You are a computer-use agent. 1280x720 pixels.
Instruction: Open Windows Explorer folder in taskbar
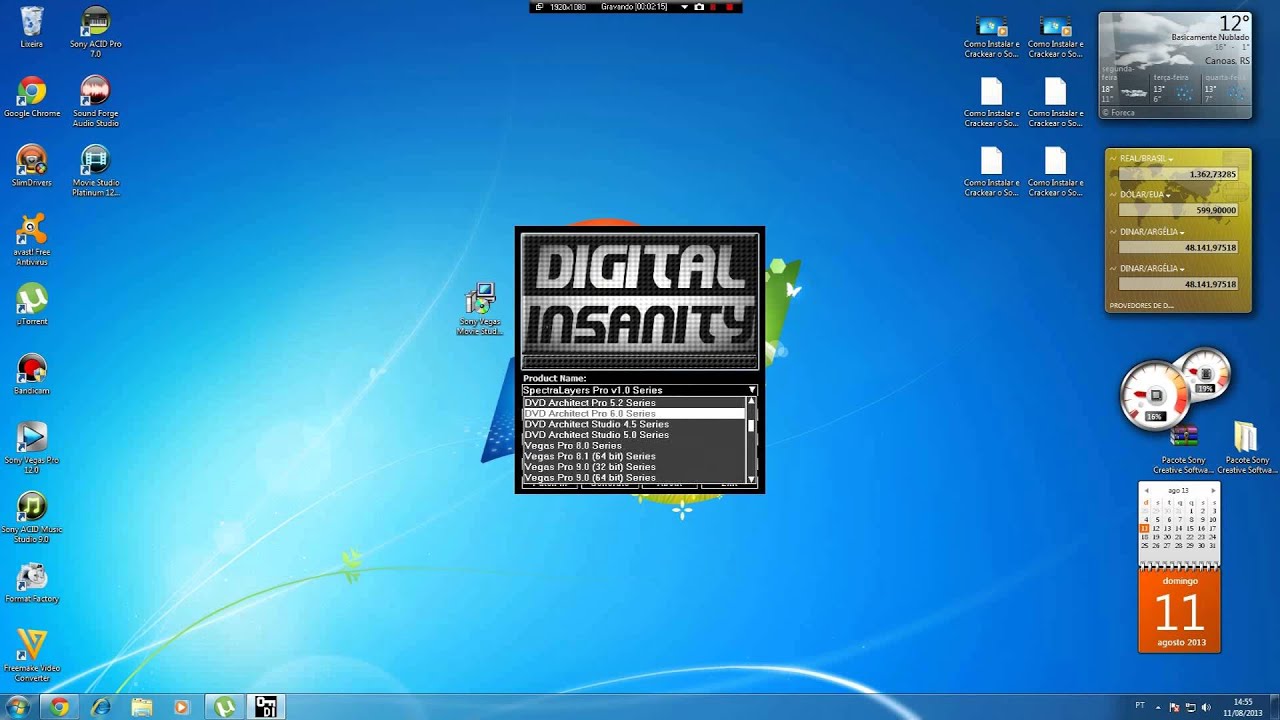(x=142, y=707)
